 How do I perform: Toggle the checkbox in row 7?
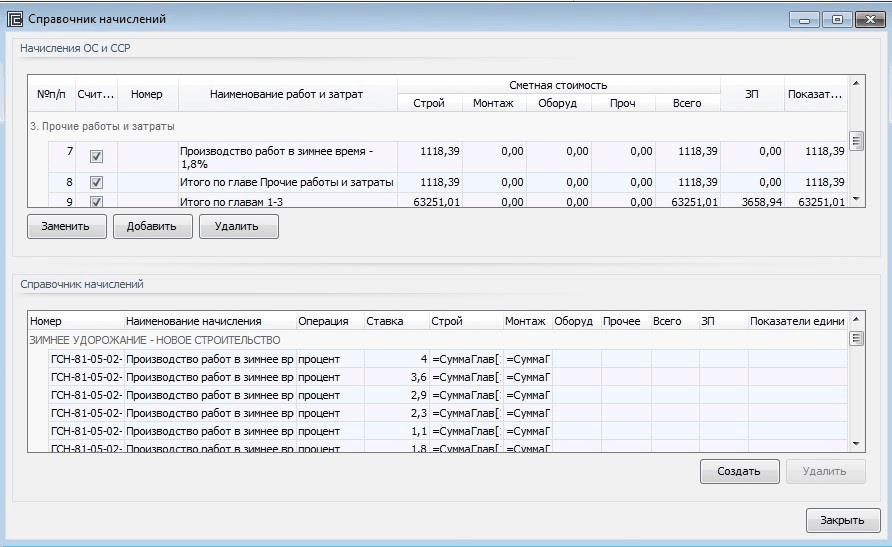pyautogui.click(x=96, y=156)
